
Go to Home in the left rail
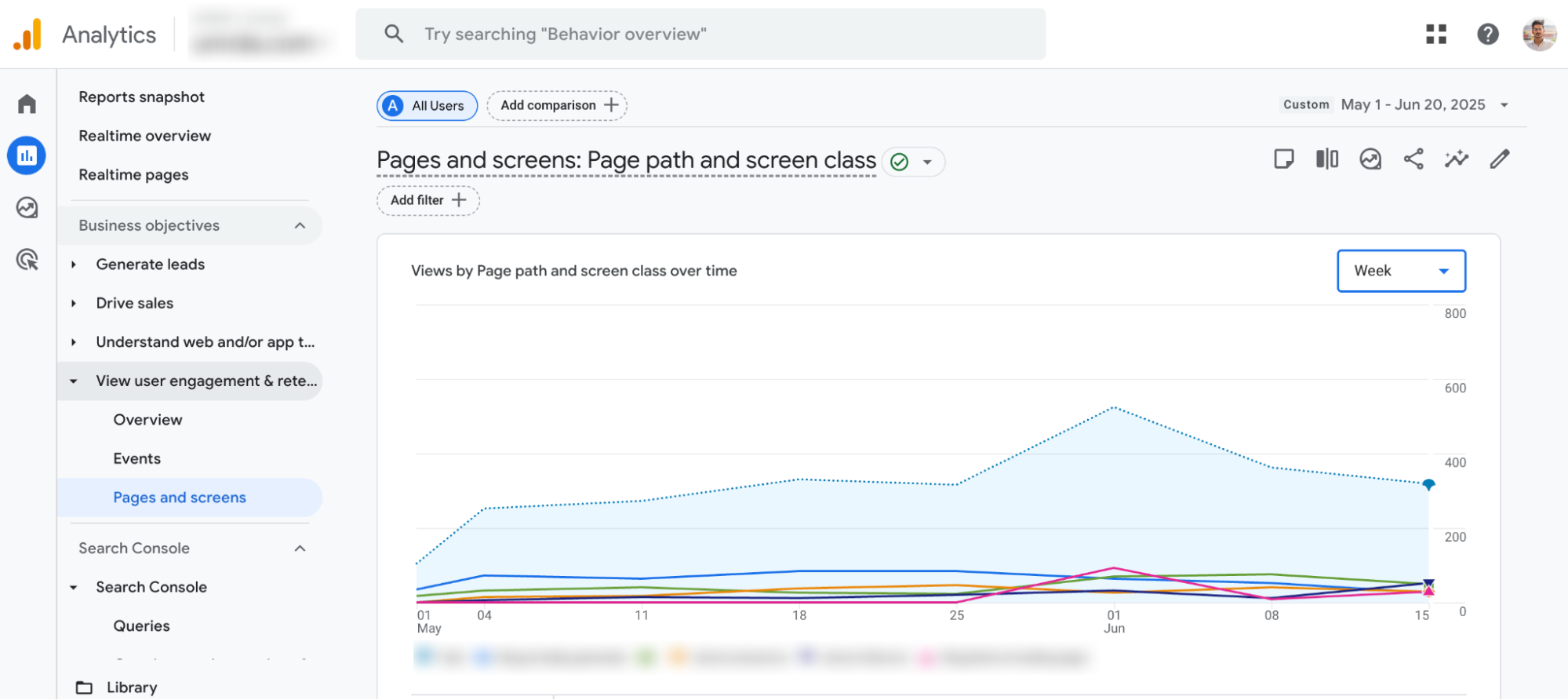[27, 104]
